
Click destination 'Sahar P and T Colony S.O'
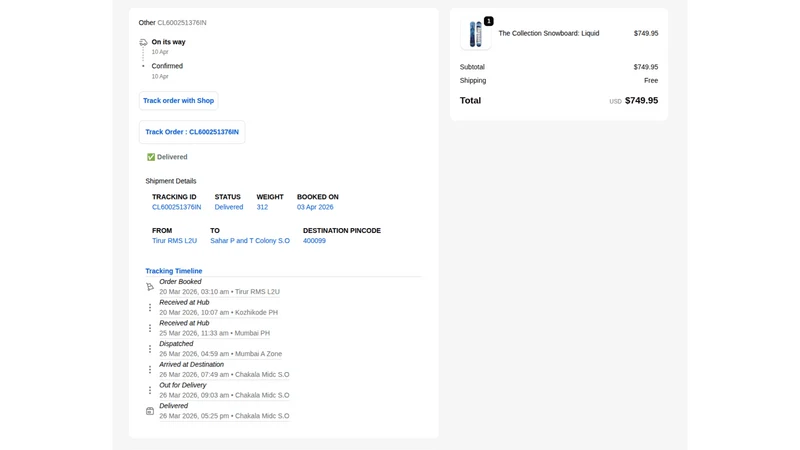pyautogui.click(x=250, y=241)
